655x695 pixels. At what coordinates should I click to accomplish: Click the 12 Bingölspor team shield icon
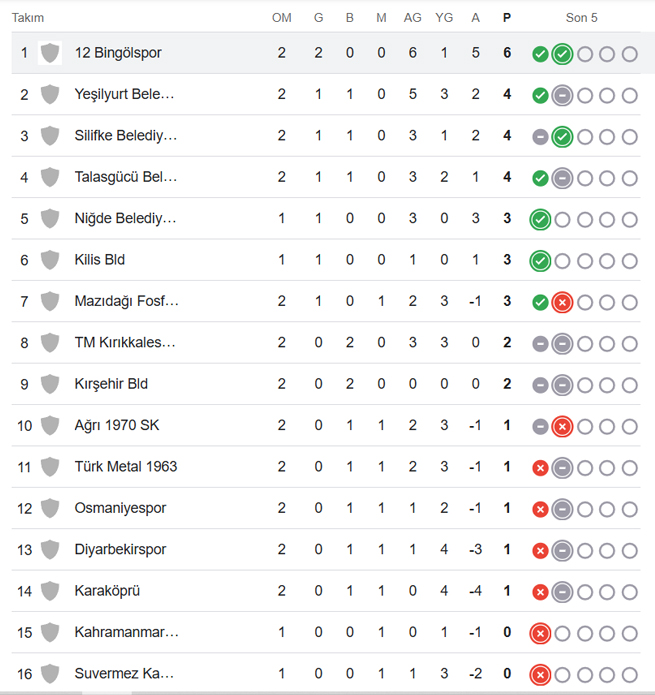coord(50,53)
